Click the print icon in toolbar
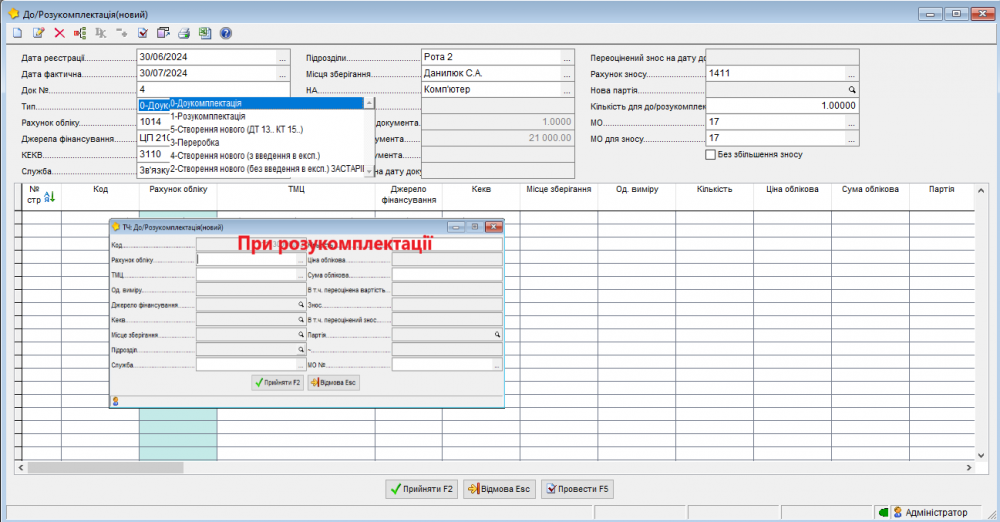1000x522 pixels. pyautogui.click(x=184, y=33)
